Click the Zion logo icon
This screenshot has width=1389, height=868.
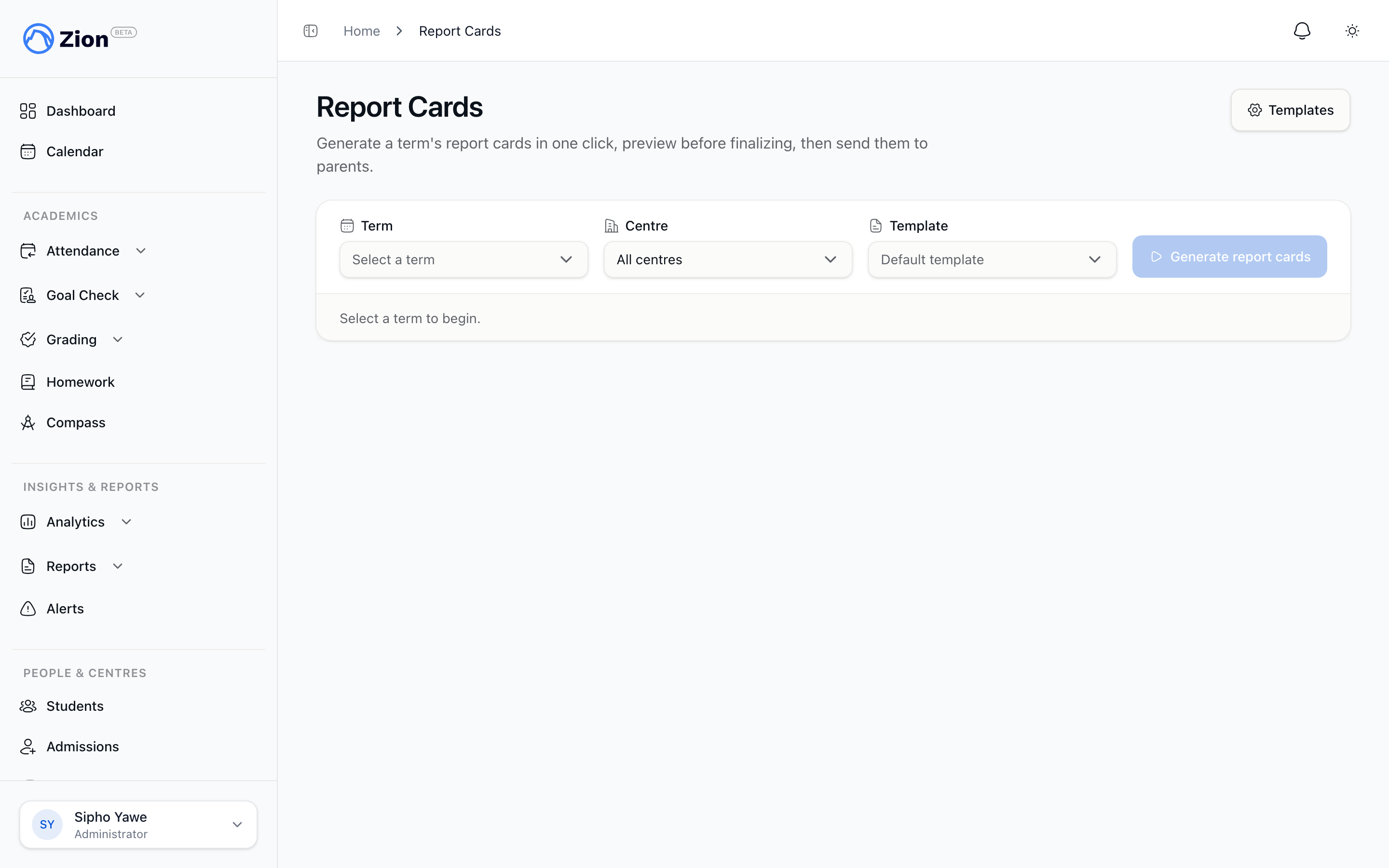click(39, 39)
